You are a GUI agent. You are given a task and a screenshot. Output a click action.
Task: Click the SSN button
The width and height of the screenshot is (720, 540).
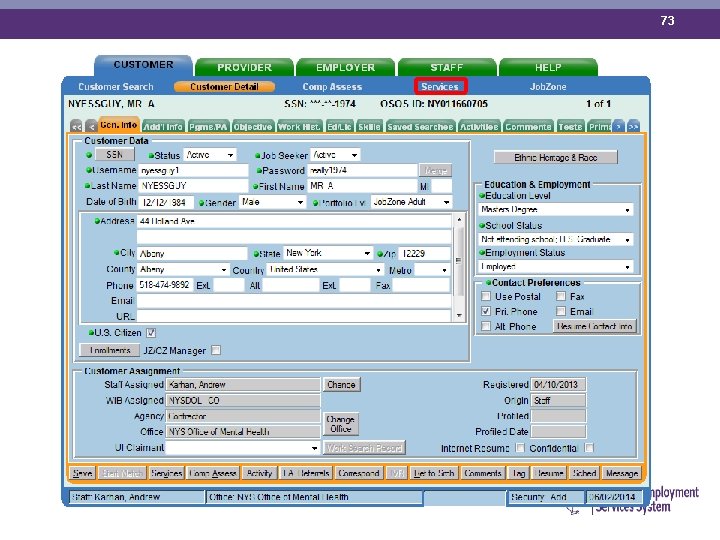[x=114, y=155]
